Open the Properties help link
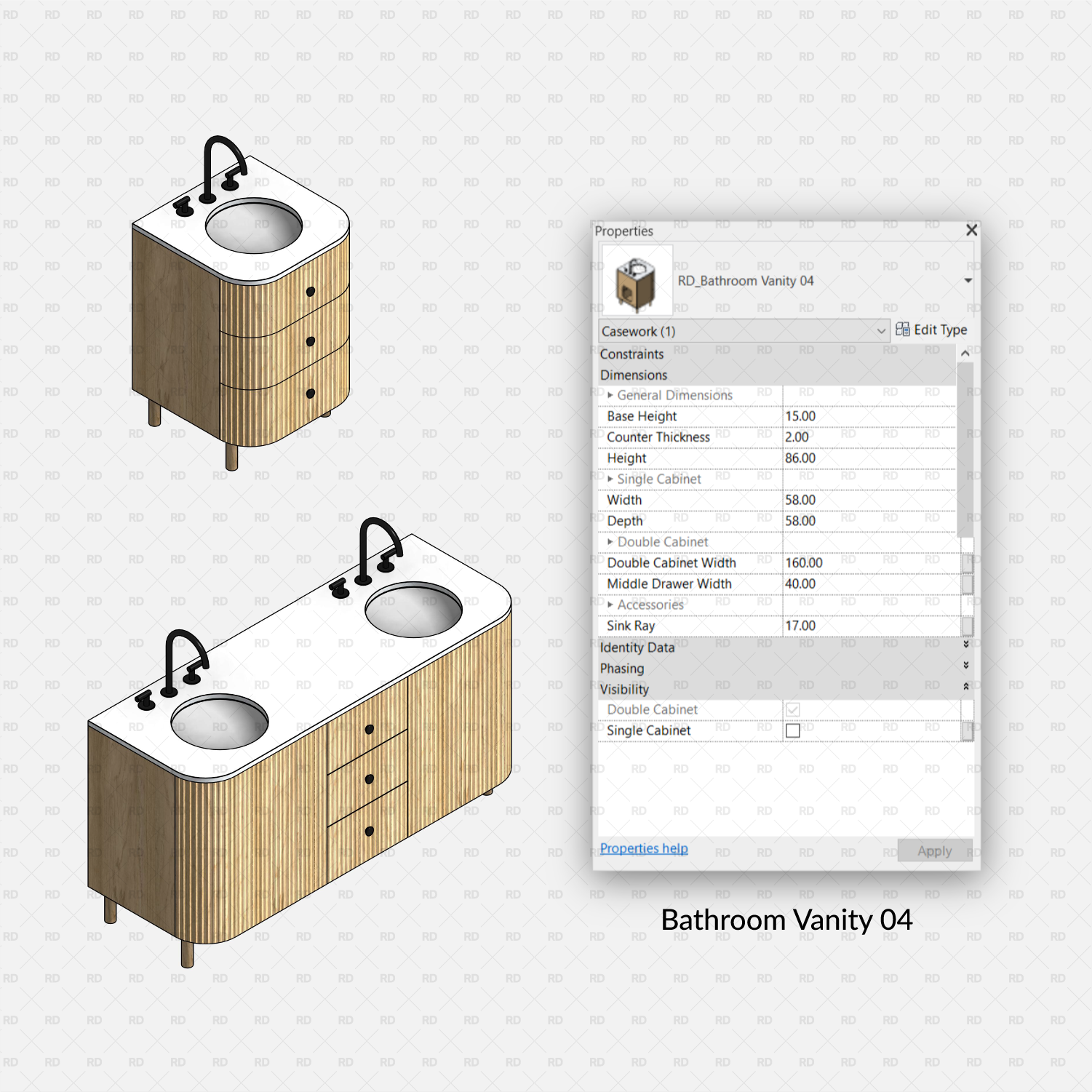Viewport: 1092px width, 1092px height. tap(642, 848)
